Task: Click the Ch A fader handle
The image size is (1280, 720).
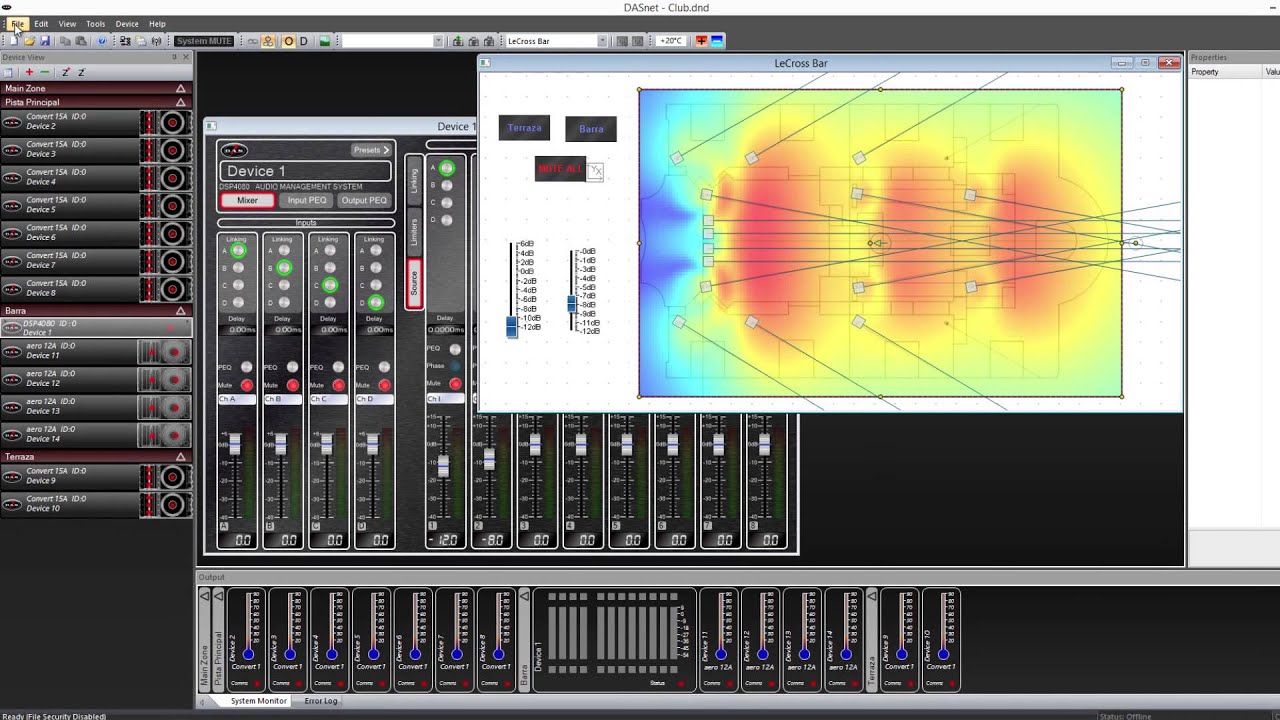Action: [x=235, y=444]
